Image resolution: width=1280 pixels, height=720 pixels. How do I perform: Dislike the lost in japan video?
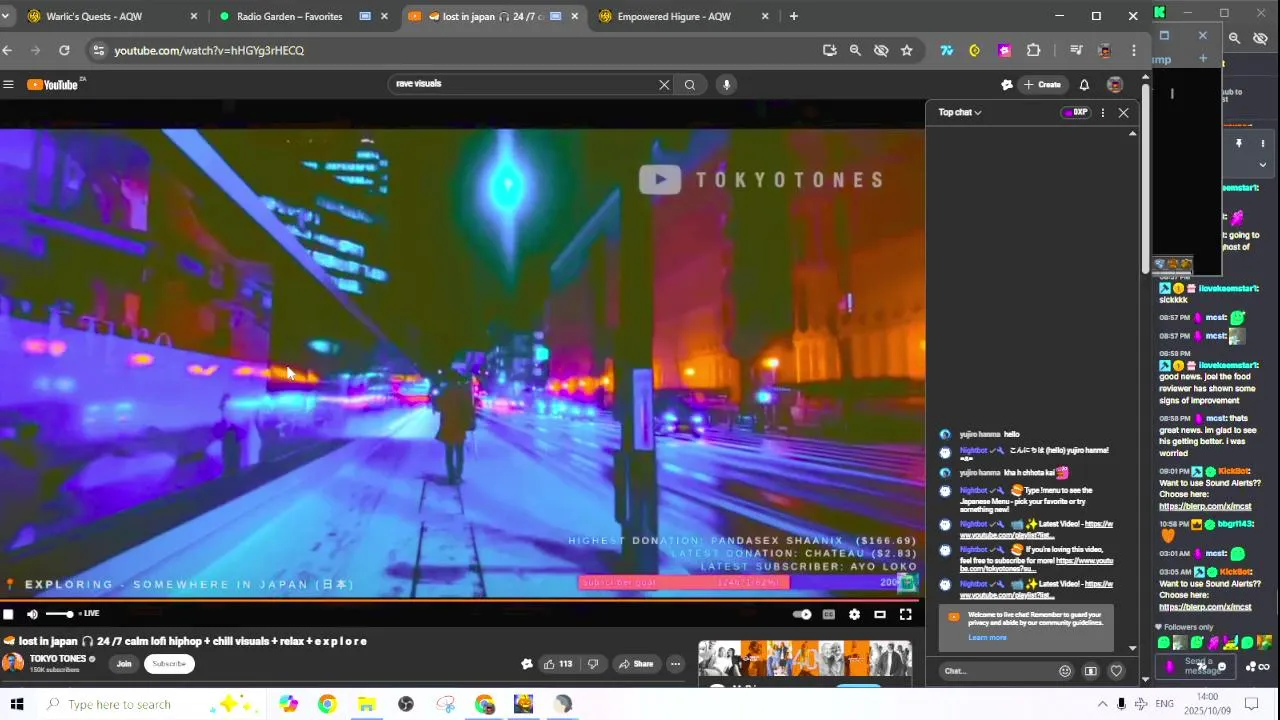[x=593, y=664]
